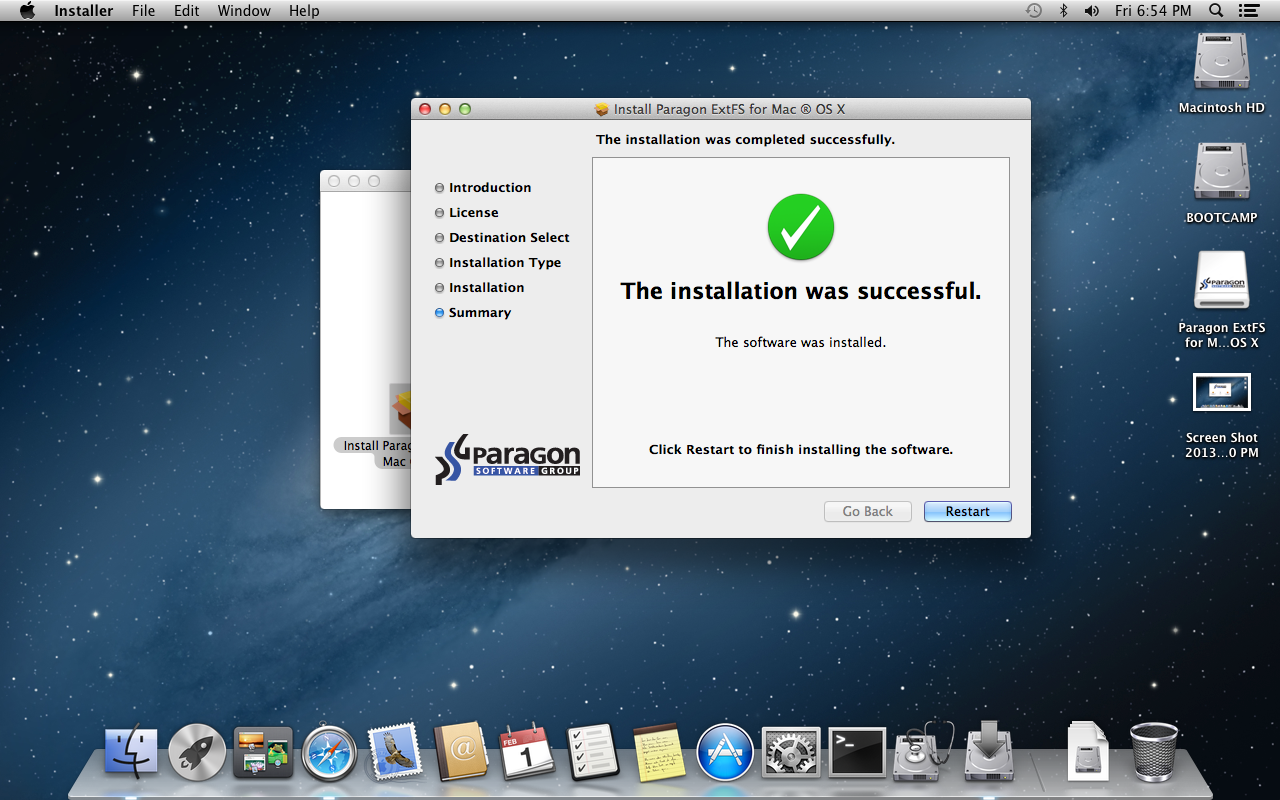Open the Window menu
Image resolution: width=1280 pixels, height=800 pixels.
click(x=244, y=11)
